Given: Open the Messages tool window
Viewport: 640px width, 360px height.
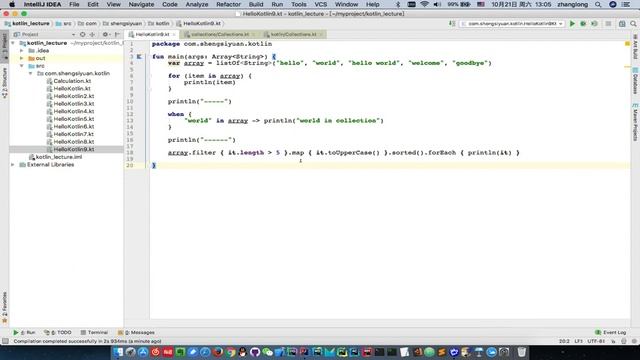Looking at the screenshot, I should 136,333.
